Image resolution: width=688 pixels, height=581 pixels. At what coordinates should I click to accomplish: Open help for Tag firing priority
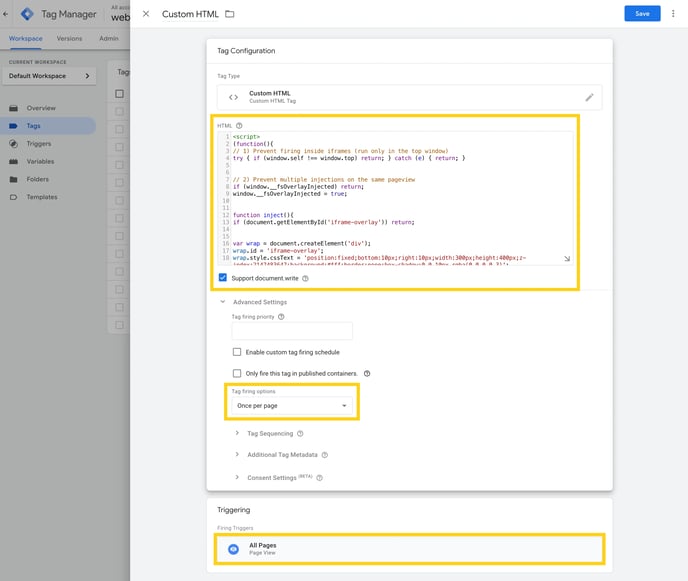(x=281, y=316)
